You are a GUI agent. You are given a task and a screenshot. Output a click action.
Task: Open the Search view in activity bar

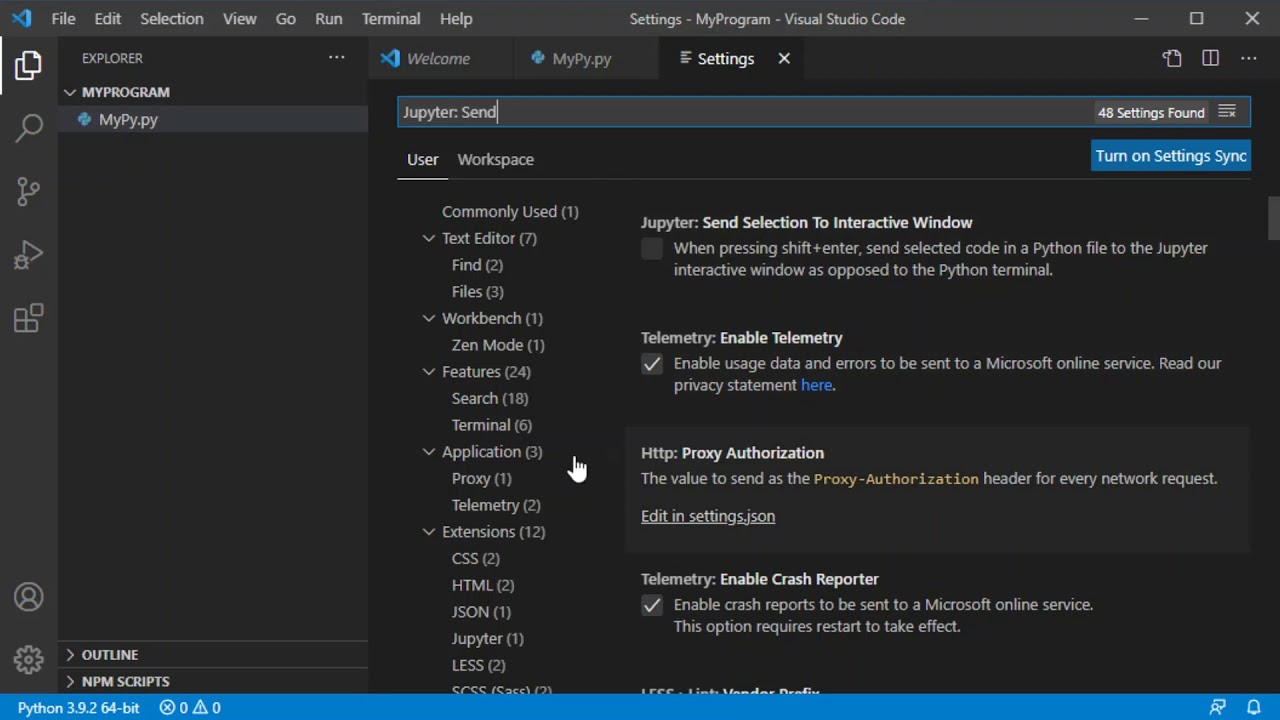28,128
